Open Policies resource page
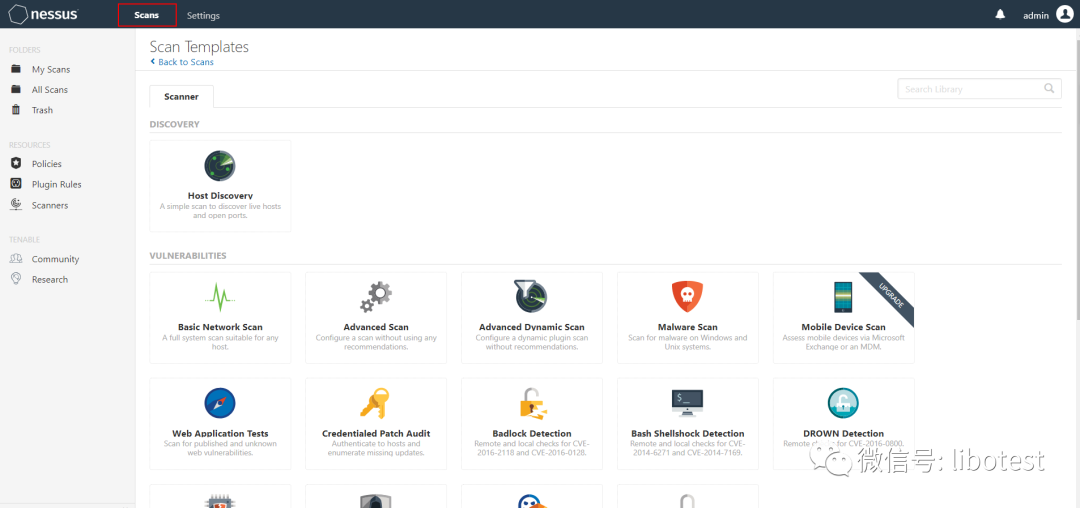Image resolution: width=1080 pixels, height=508 pixels. pyautogui.click(x=46, y=164)
